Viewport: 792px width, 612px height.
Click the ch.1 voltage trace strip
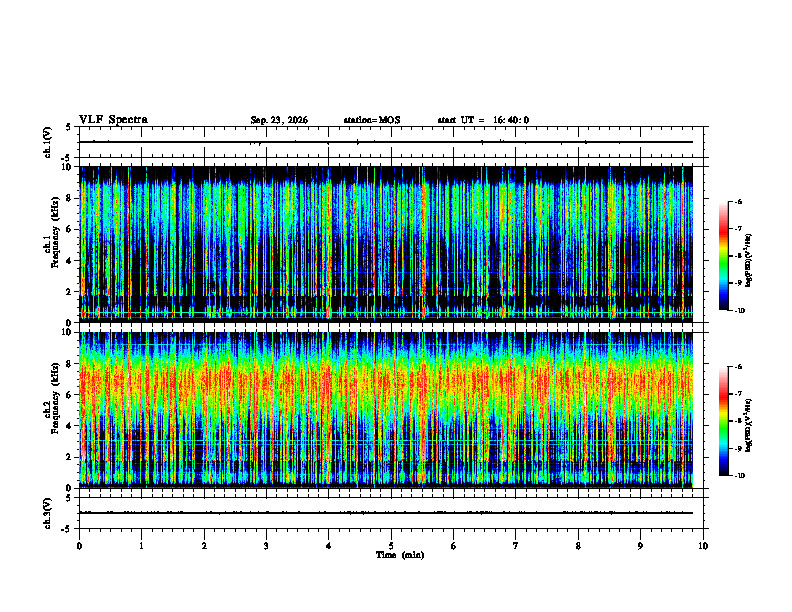tap(391, 142)
